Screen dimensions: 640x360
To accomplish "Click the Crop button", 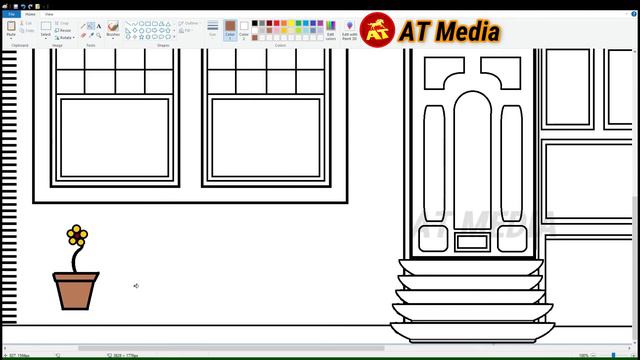I will click(62, 23).
